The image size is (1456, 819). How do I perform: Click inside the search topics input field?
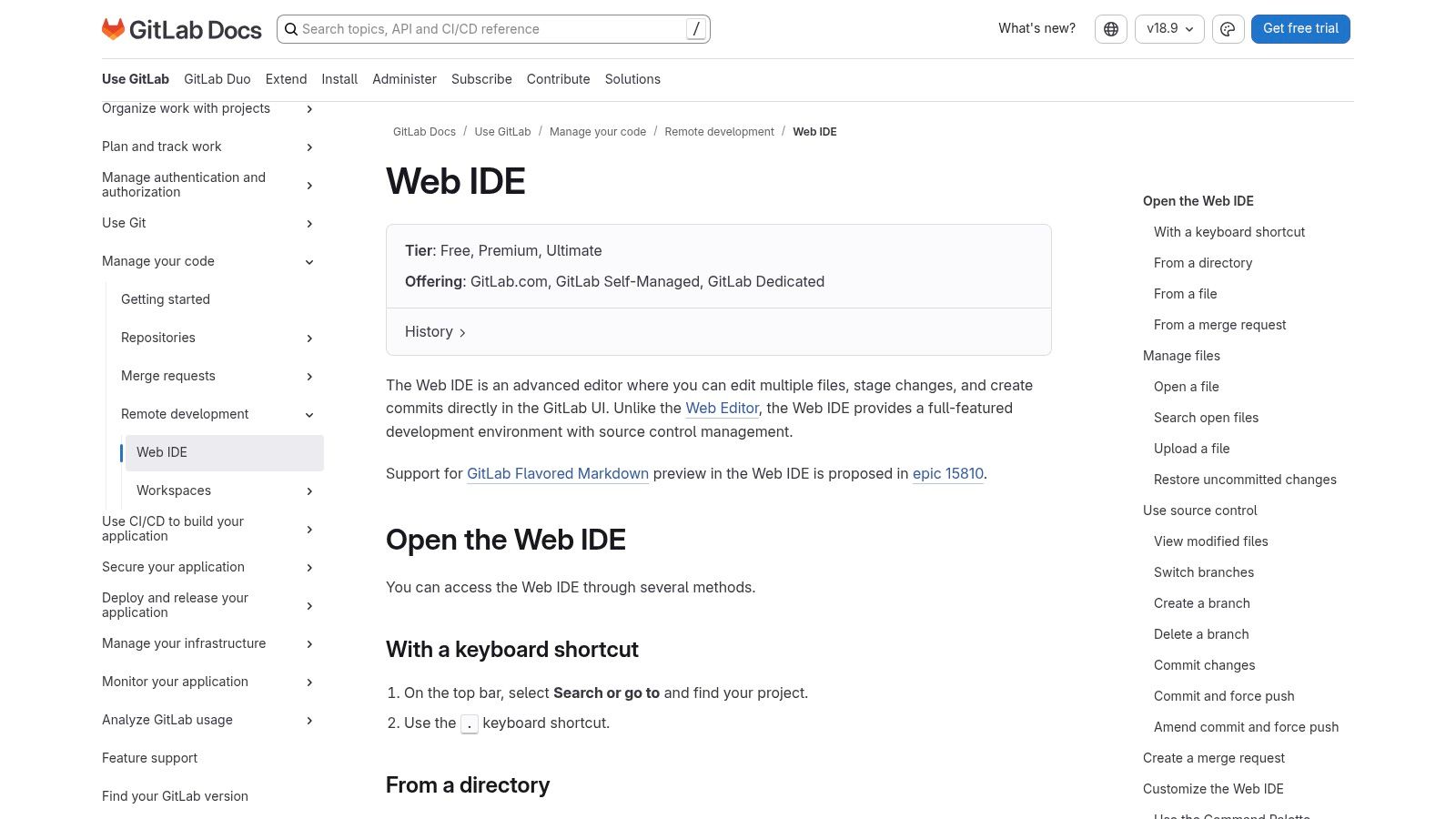coord(491,28)
